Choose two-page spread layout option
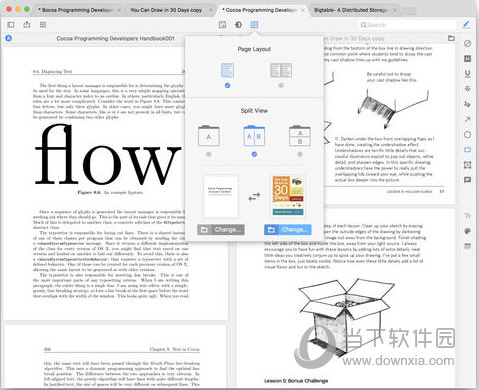This screenshot has height=390, width=479. tap(281, 70)
